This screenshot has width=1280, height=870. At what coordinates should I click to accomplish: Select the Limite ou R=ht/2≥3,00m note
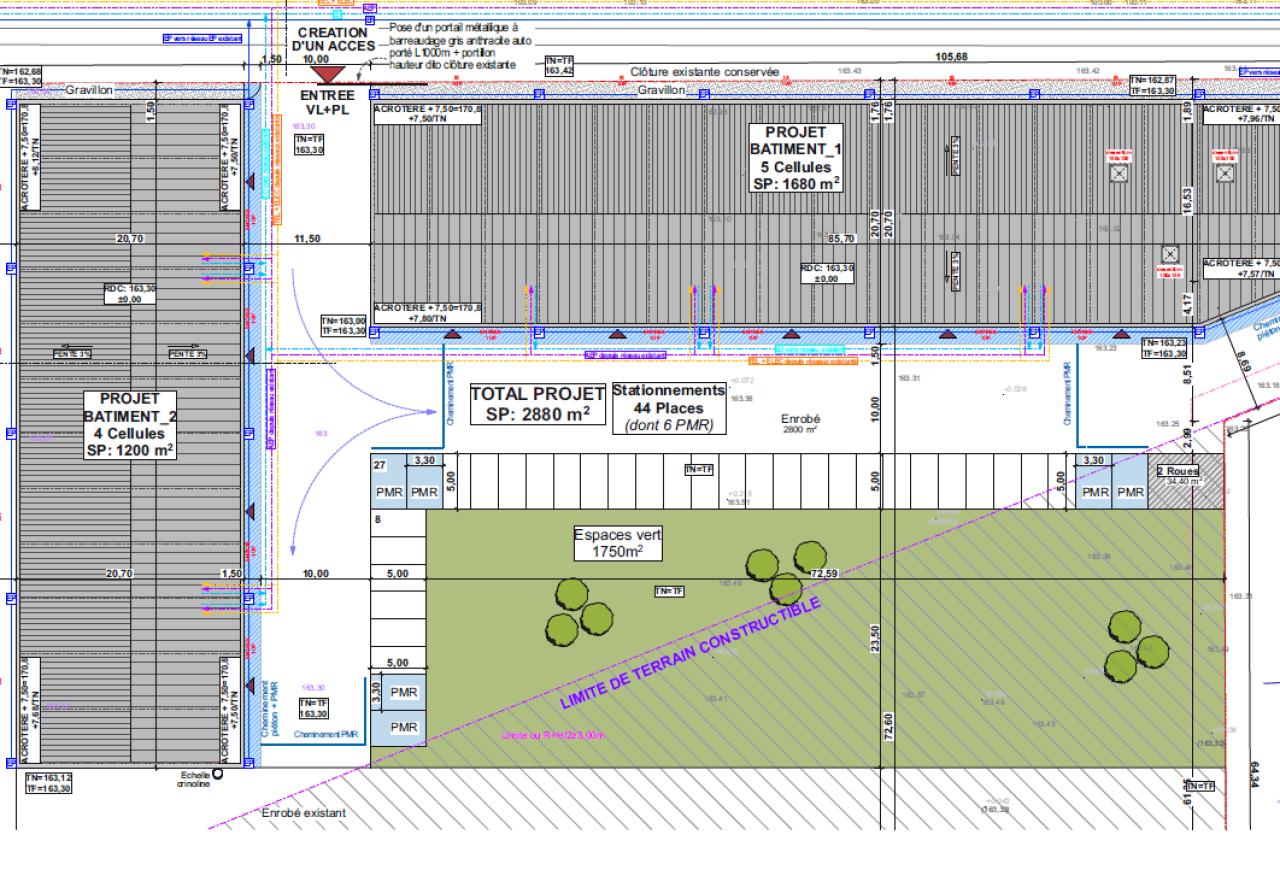(x=553, y=736)
